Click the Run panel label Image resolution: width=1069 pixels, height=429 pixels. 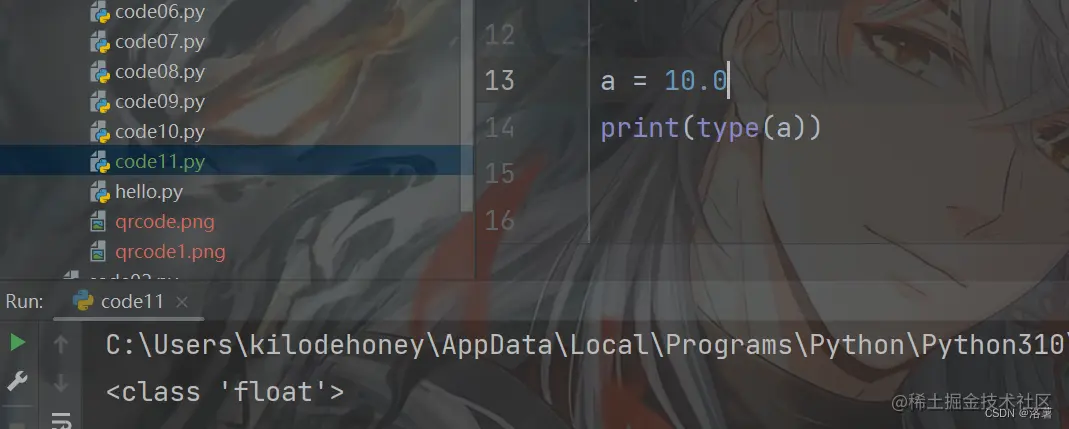tap(25, 301)
